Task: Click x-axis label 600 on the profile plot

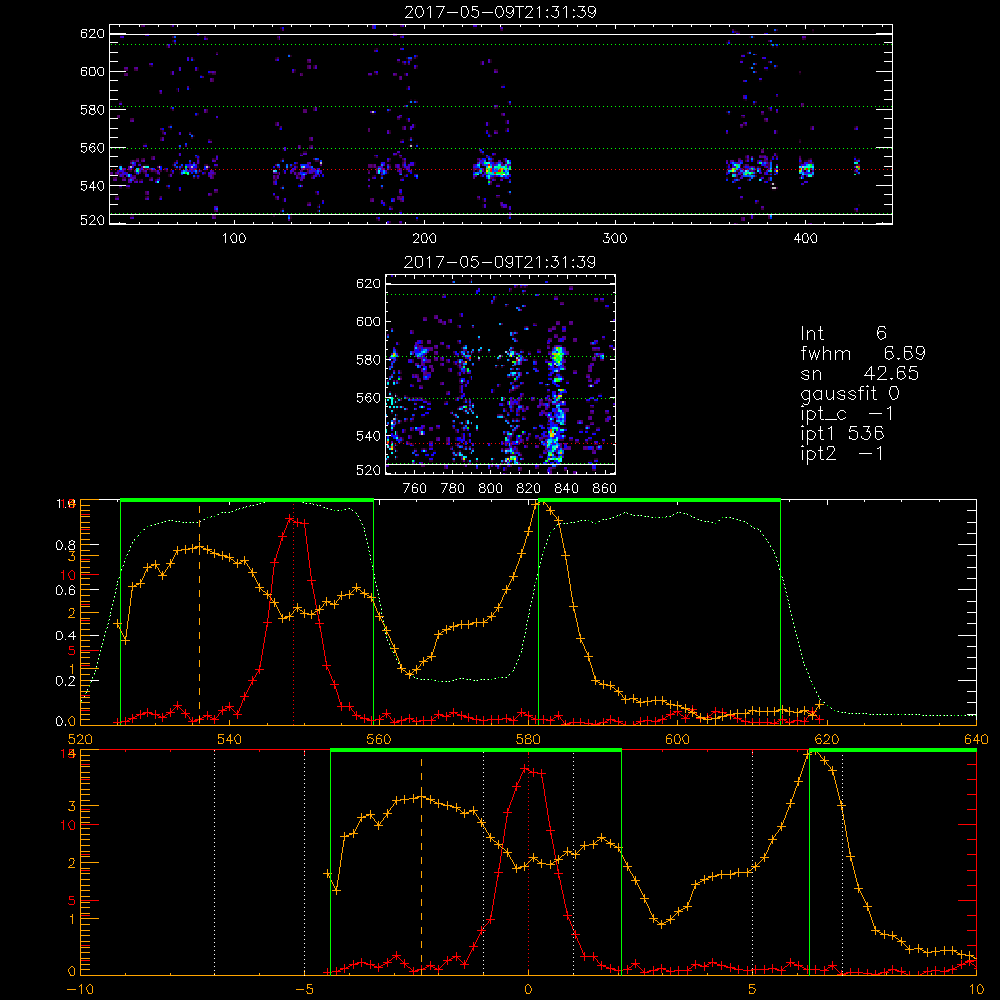Action: 677,739
